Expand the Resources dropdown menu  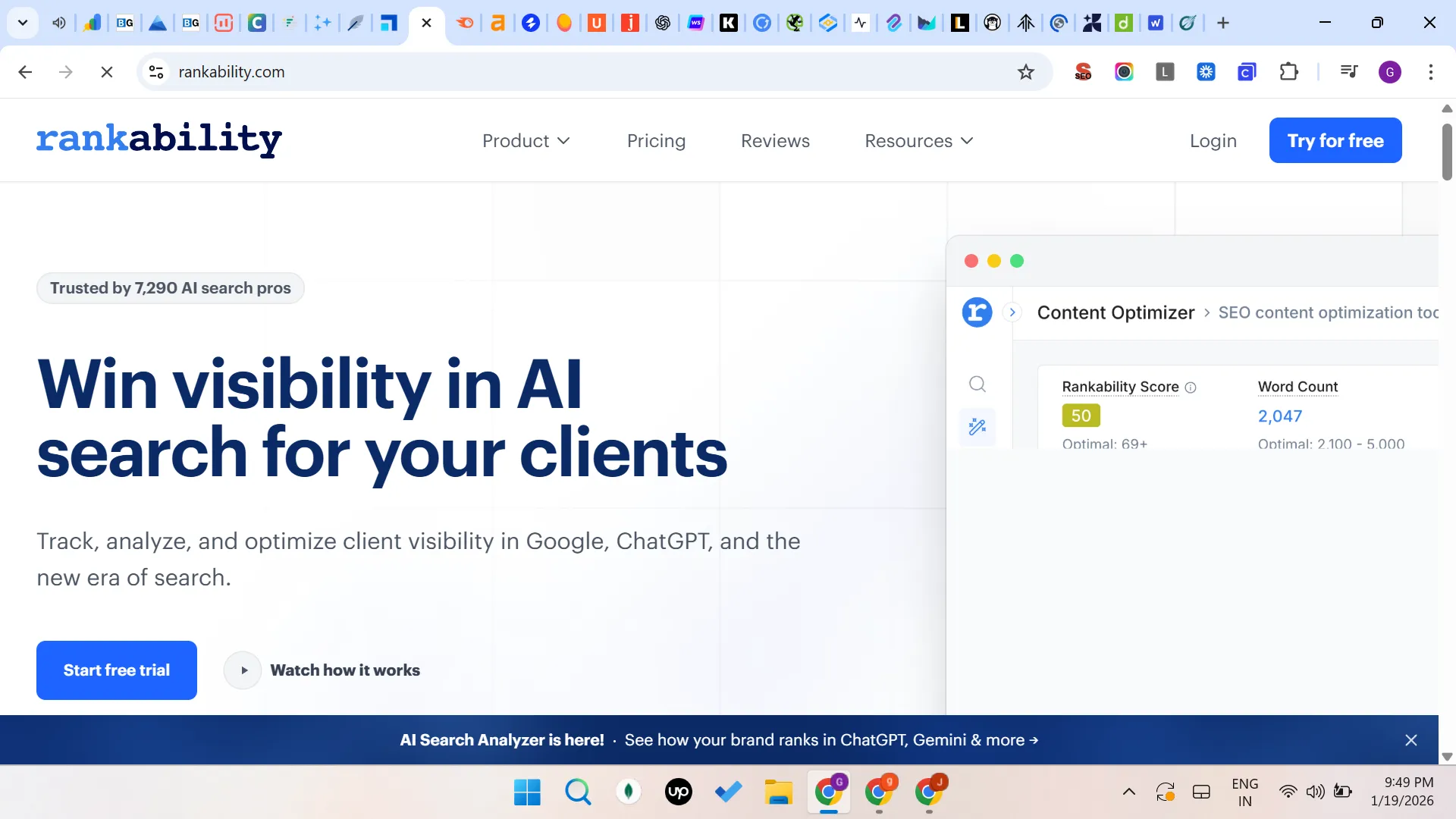pos(918,140)
